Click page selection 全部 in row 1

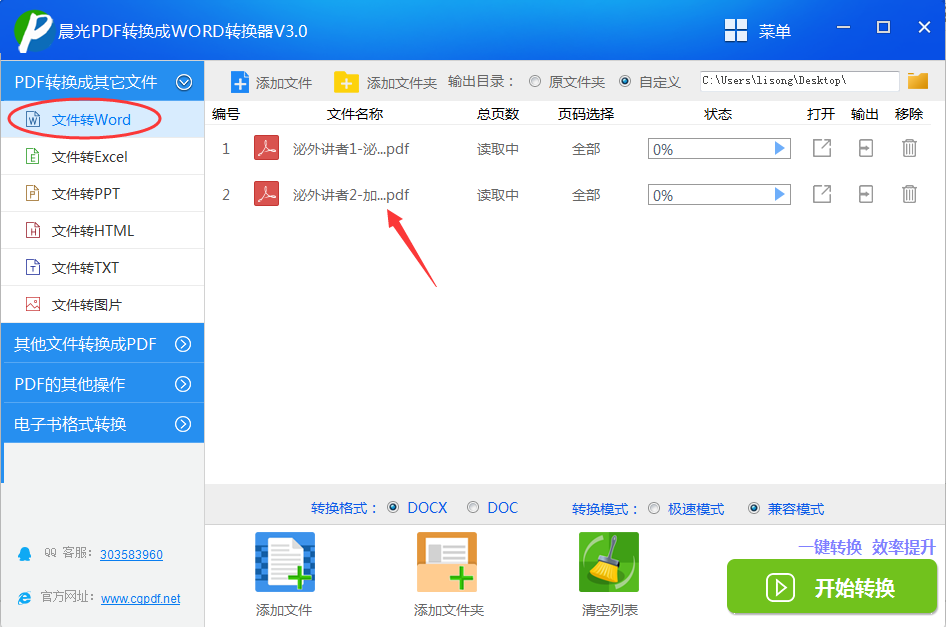(x=586, y=148)
